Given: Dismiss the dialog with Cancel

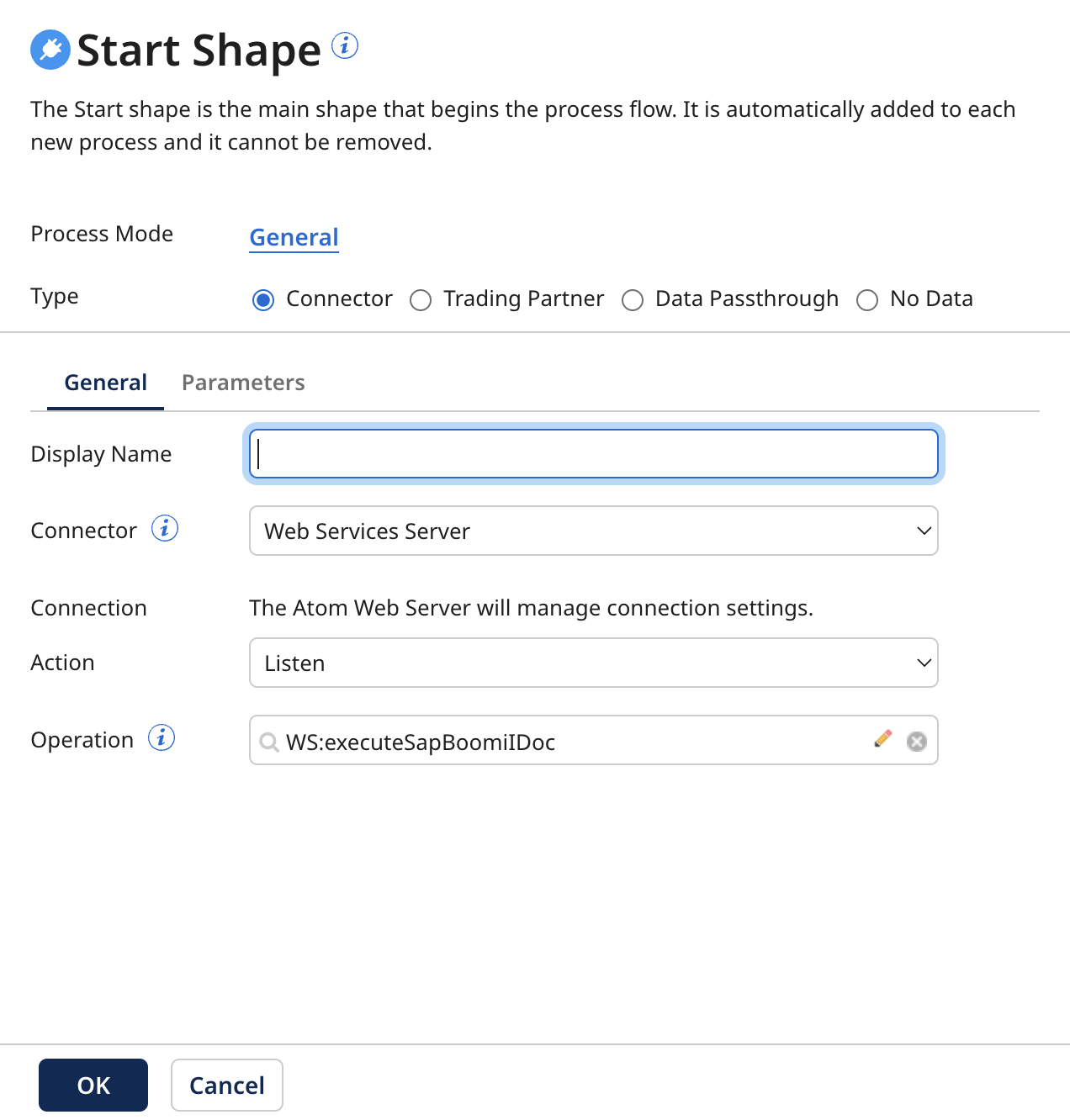Looking at the screenshot, I should (x=226, y=1085).
